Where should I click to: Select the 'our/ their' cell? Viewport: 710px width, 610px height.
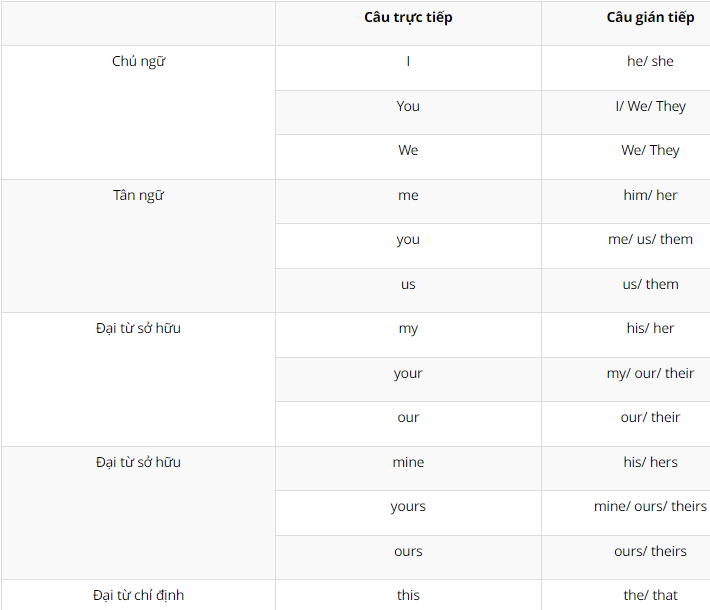coord(650,417)
